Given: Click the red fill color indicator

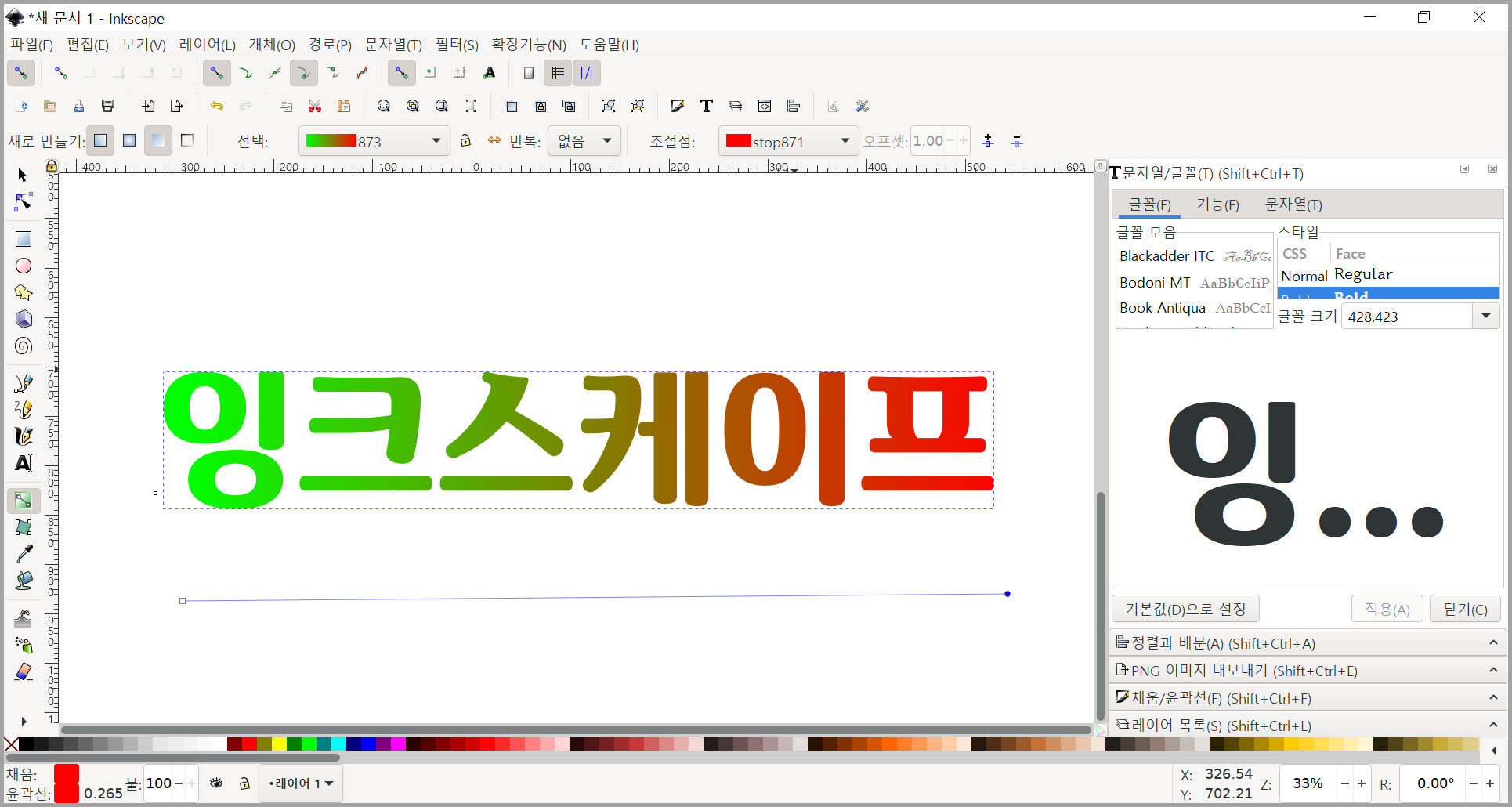Looking at the screenshot, I should pos(67,774).
